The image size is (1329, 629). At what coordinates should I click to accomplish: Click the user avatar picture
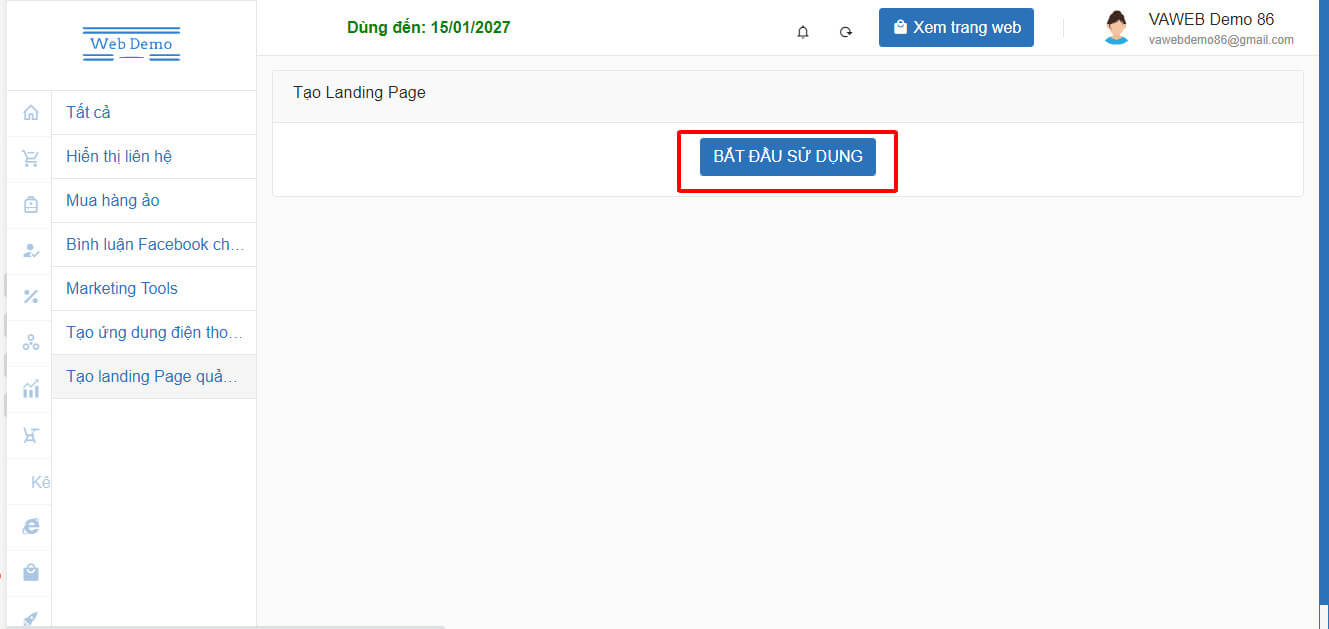pos(1116,28)
